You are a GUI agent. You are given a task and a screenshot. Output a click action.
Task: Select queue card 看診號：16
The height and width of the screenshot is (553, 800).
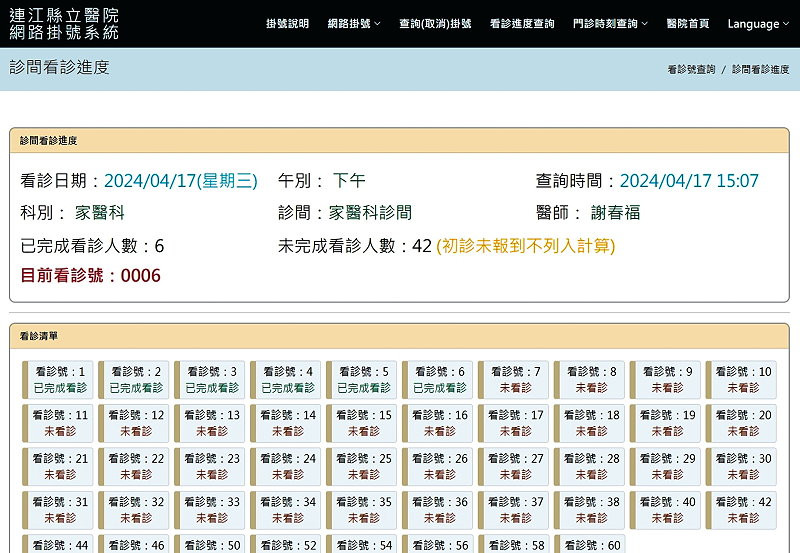437,423
